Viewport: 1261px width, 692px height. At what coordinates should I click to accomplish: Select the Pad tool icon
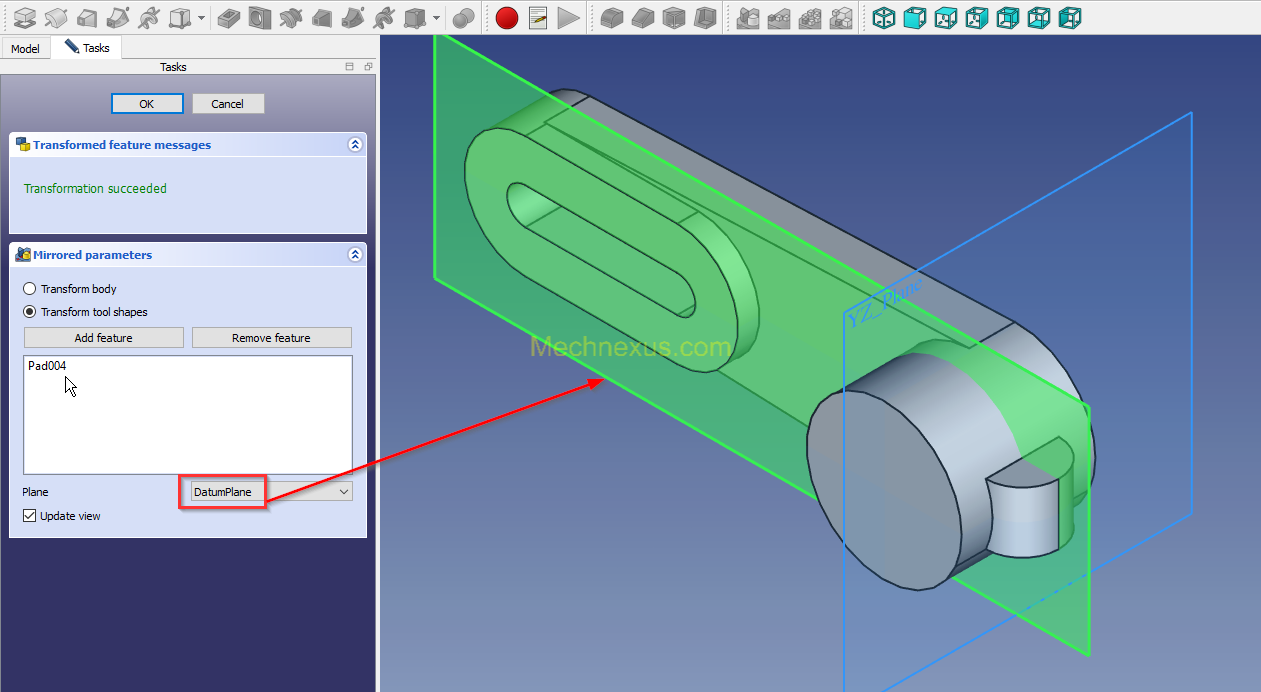coord(25,17)
